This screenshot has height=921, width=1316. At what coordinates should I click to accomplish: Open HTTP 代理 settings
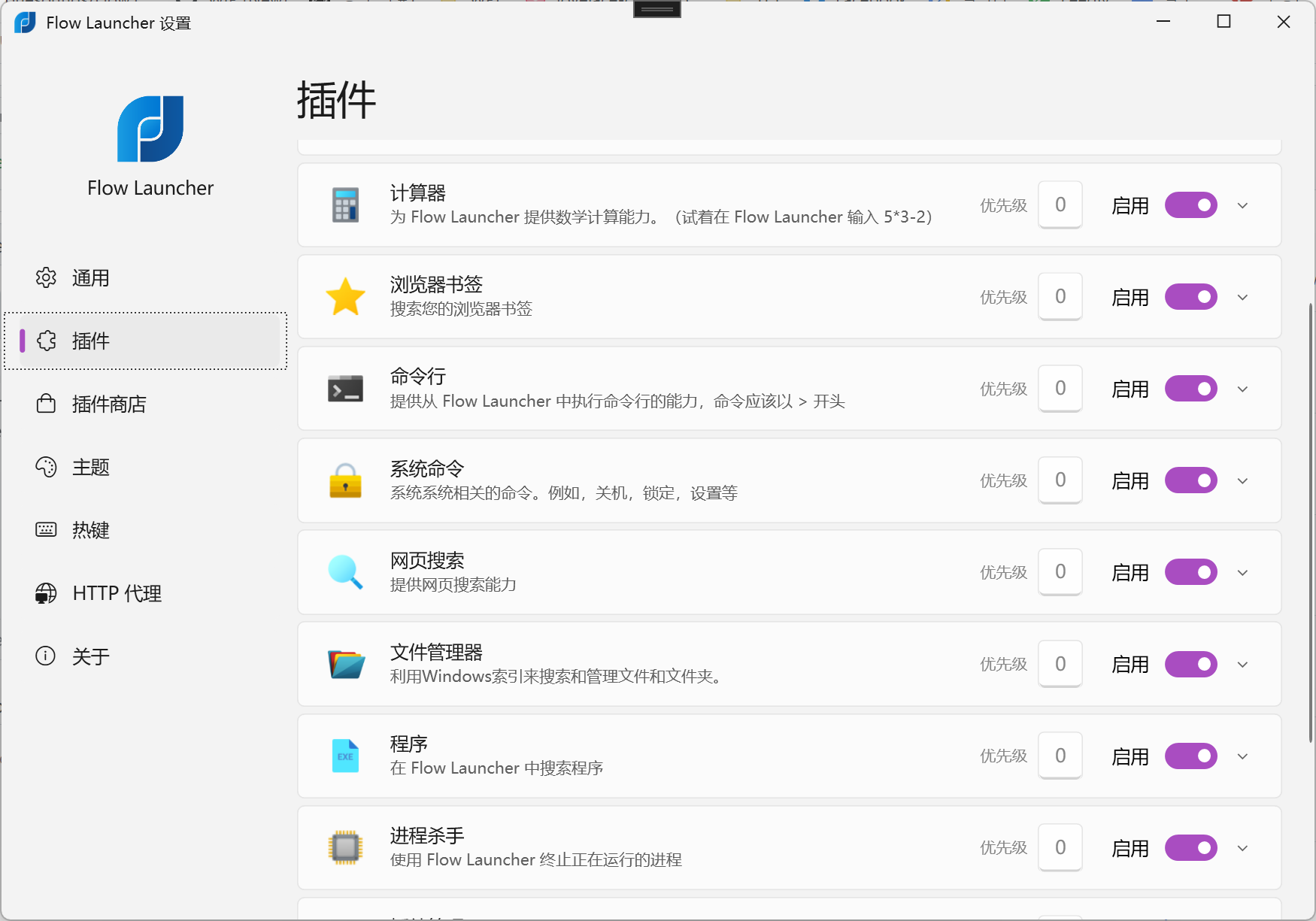coord(149,593)
